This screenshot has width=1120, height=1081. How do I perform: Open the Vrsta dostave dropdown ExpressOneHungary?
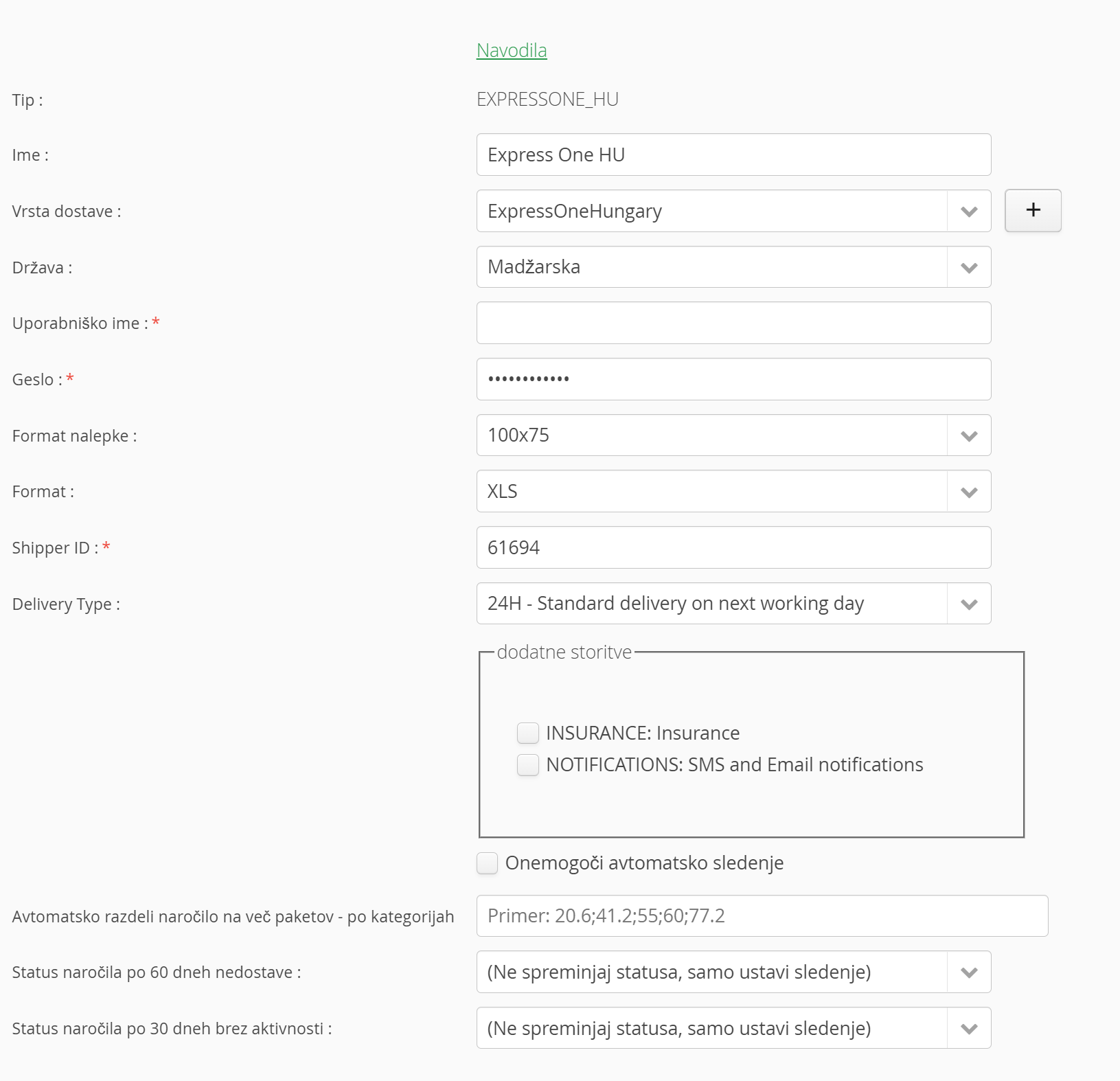(733, 211)
